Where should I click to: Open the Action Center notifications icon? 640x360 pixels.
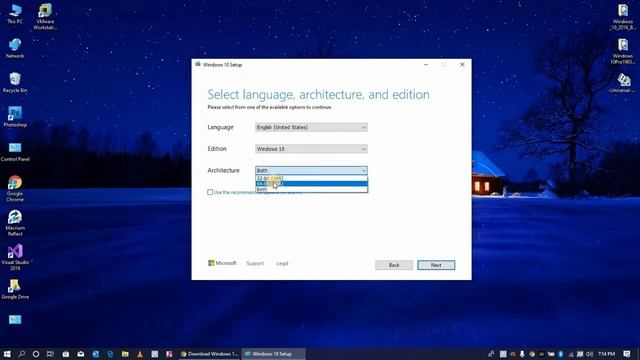pyautogui.click(x=627, y=354)
